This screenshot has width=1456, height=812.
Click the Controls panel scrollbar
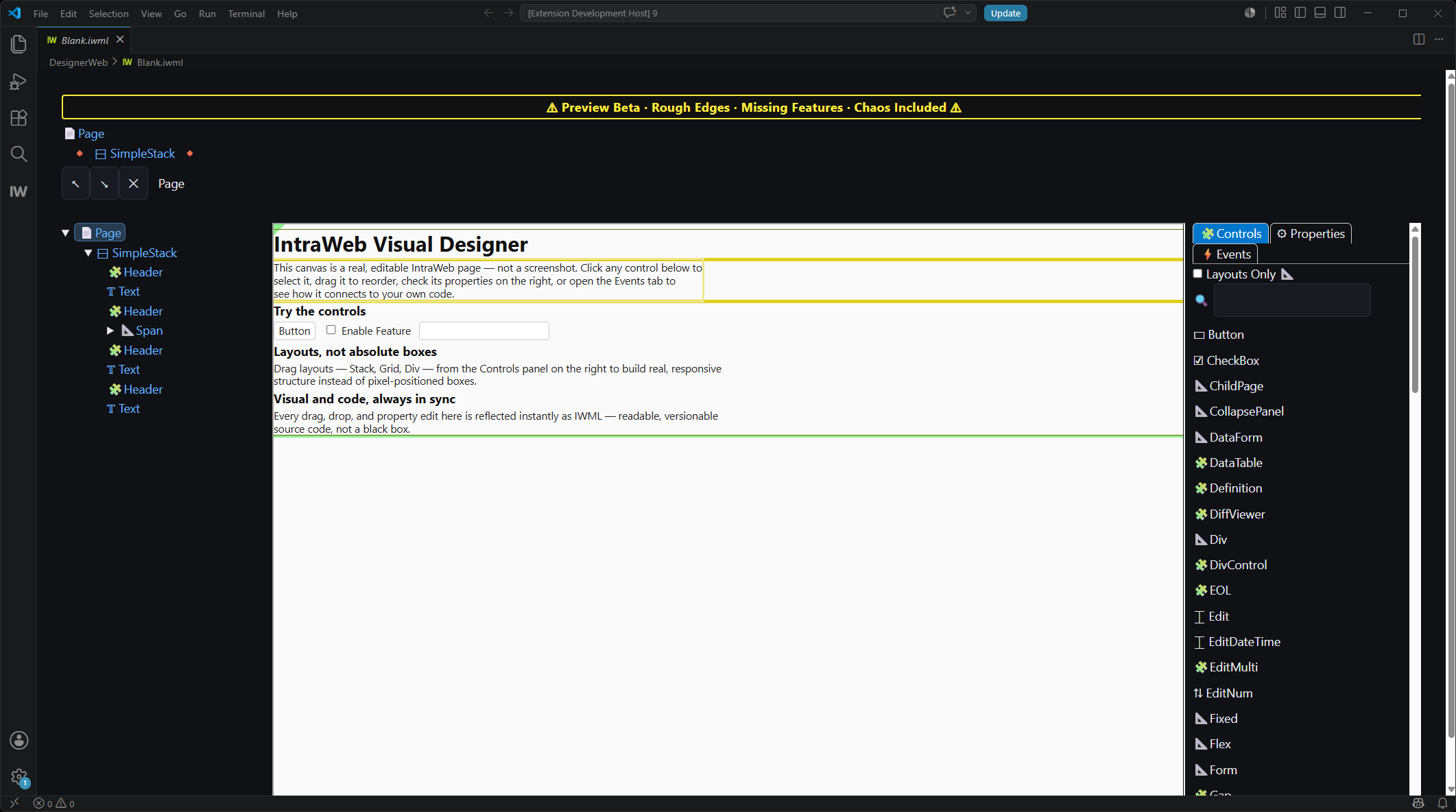click(x=1415, y=315)
